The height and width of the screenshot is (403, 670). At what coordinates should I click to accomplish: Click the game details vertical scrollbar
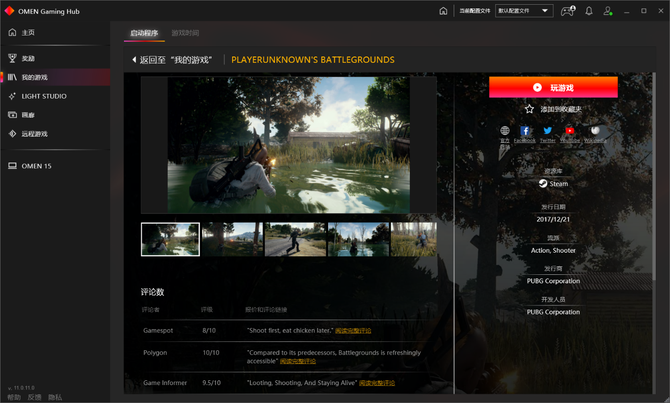654,176
